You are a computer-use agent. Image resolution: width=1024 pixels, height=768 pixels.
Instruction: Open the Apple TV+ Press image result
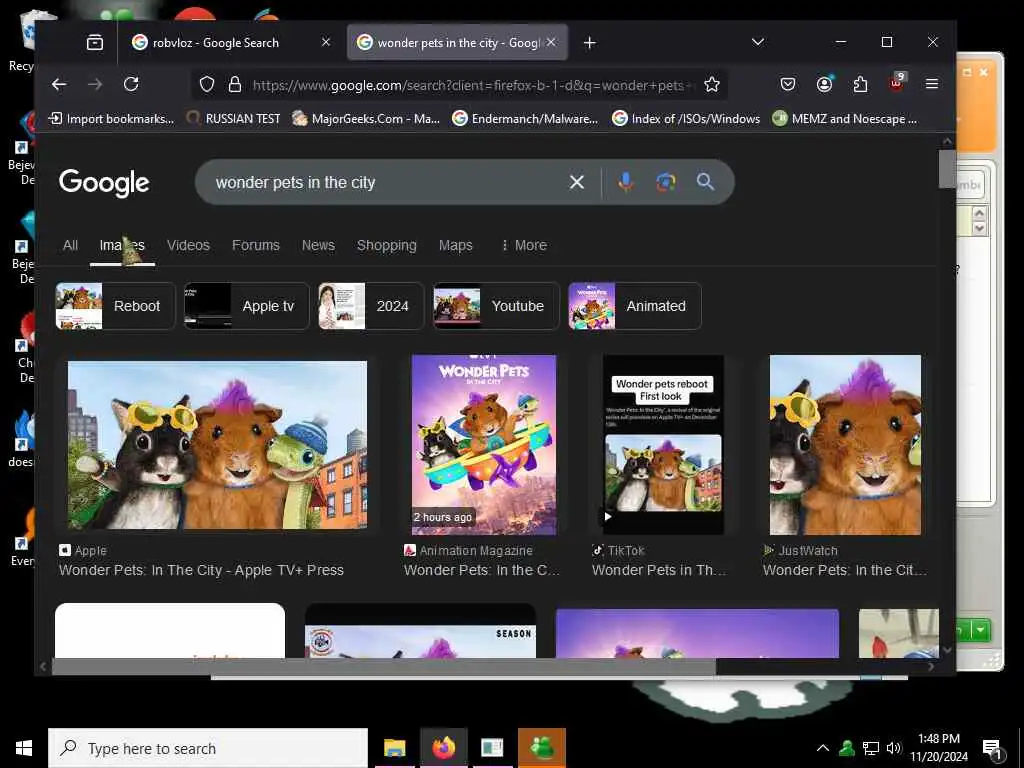tap(217, 445)
